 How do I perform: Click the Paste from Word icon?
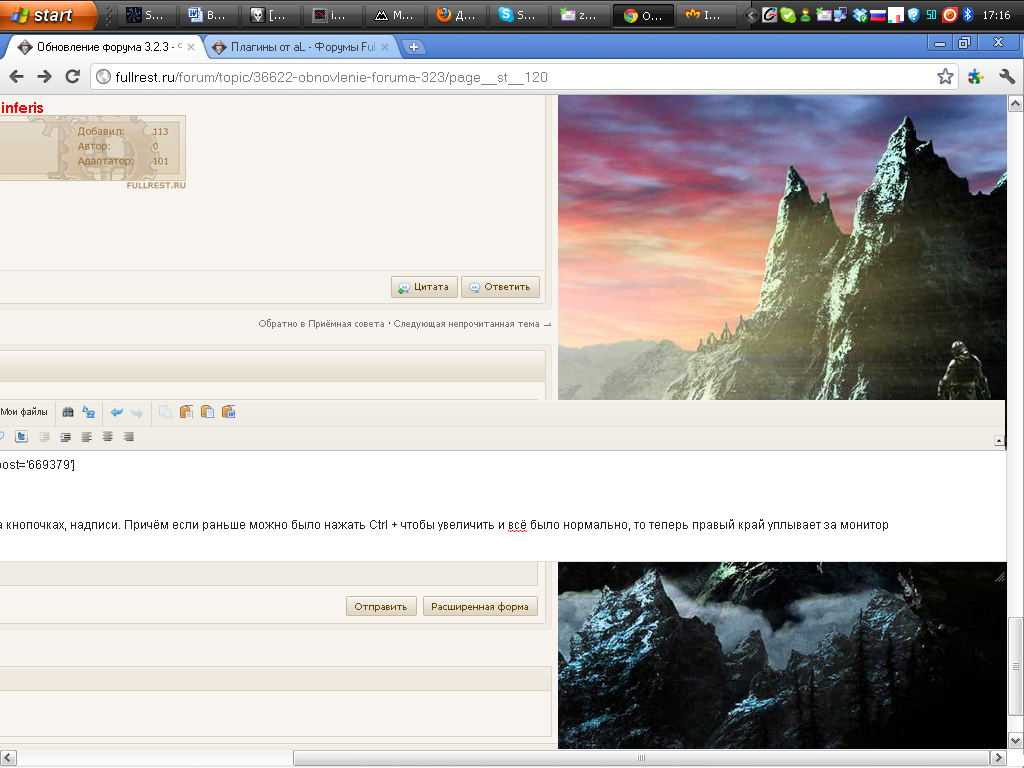228,412
